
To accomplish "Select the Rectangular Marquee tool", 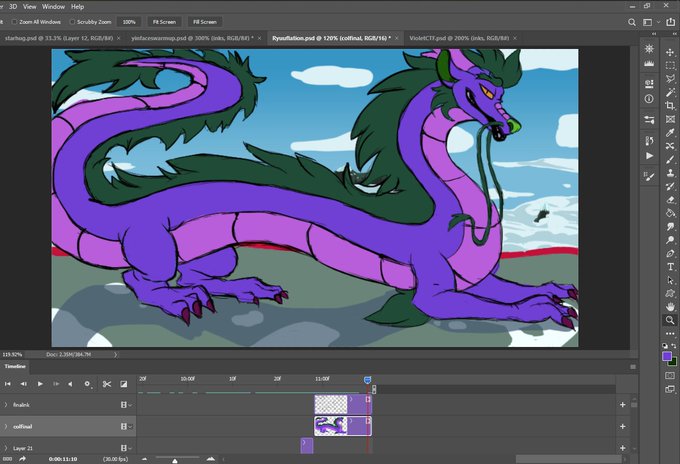I will click(x=670, y=65).
